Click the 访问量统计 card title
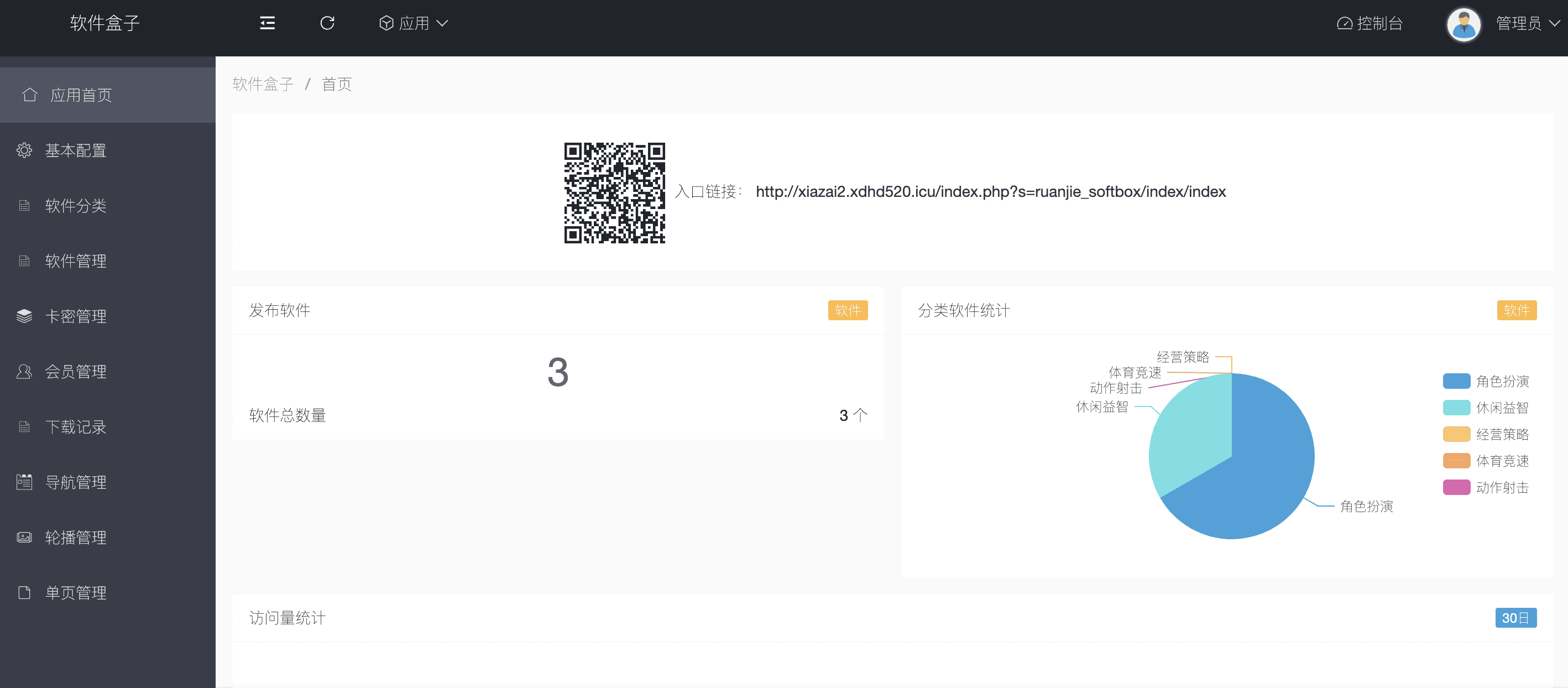 click(288, 618)
